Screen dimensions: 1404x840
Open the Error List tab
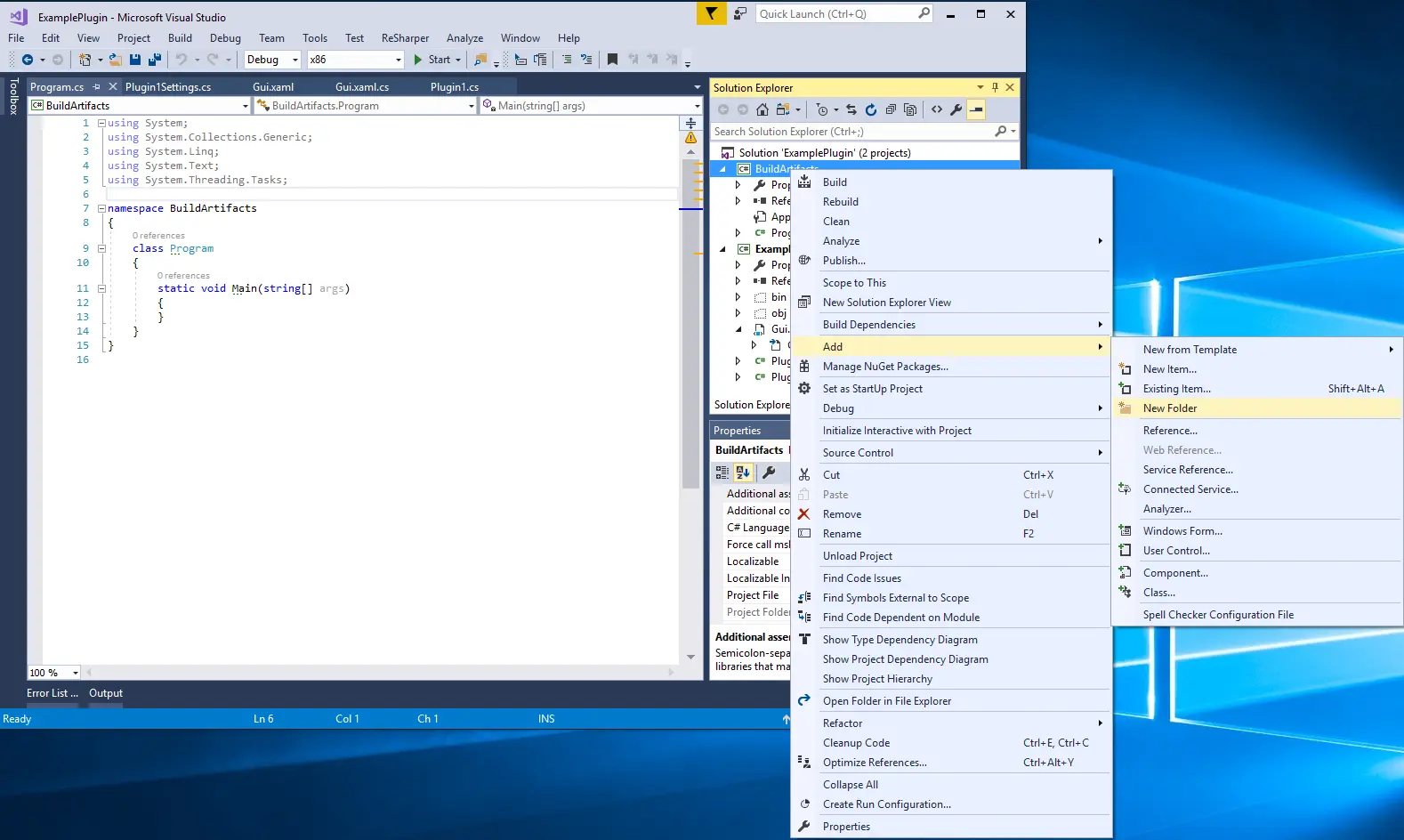click(x=52, y=693)
